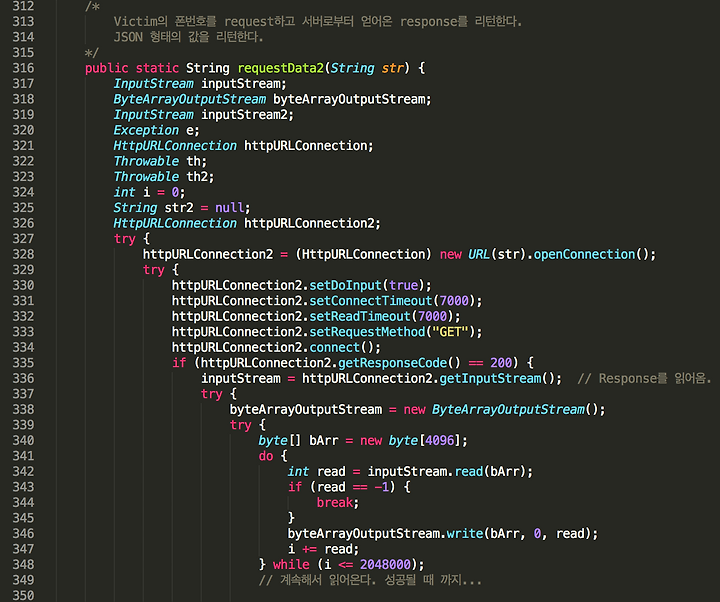
Task: Click the Korean Response comment on line 336
Action: point(644,379)
